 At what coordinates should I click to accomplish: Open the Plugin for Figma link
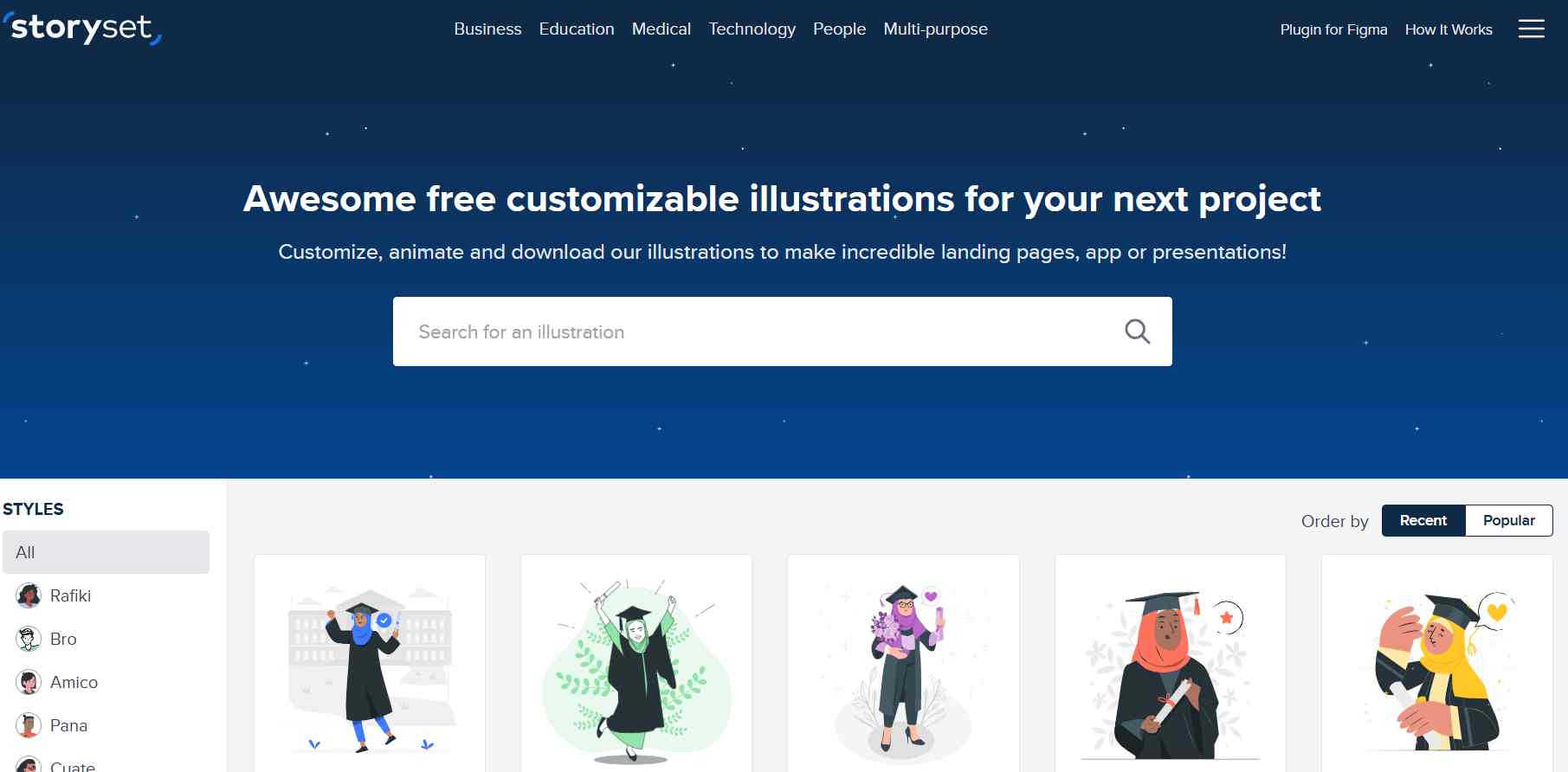1333,29
